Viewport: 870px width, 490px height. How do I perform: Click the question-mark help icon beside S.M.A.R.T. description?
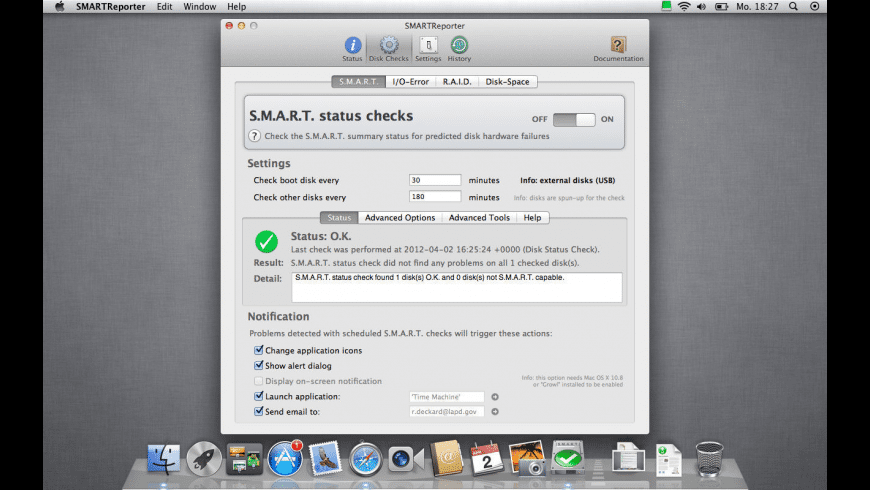tap(254, 136)
